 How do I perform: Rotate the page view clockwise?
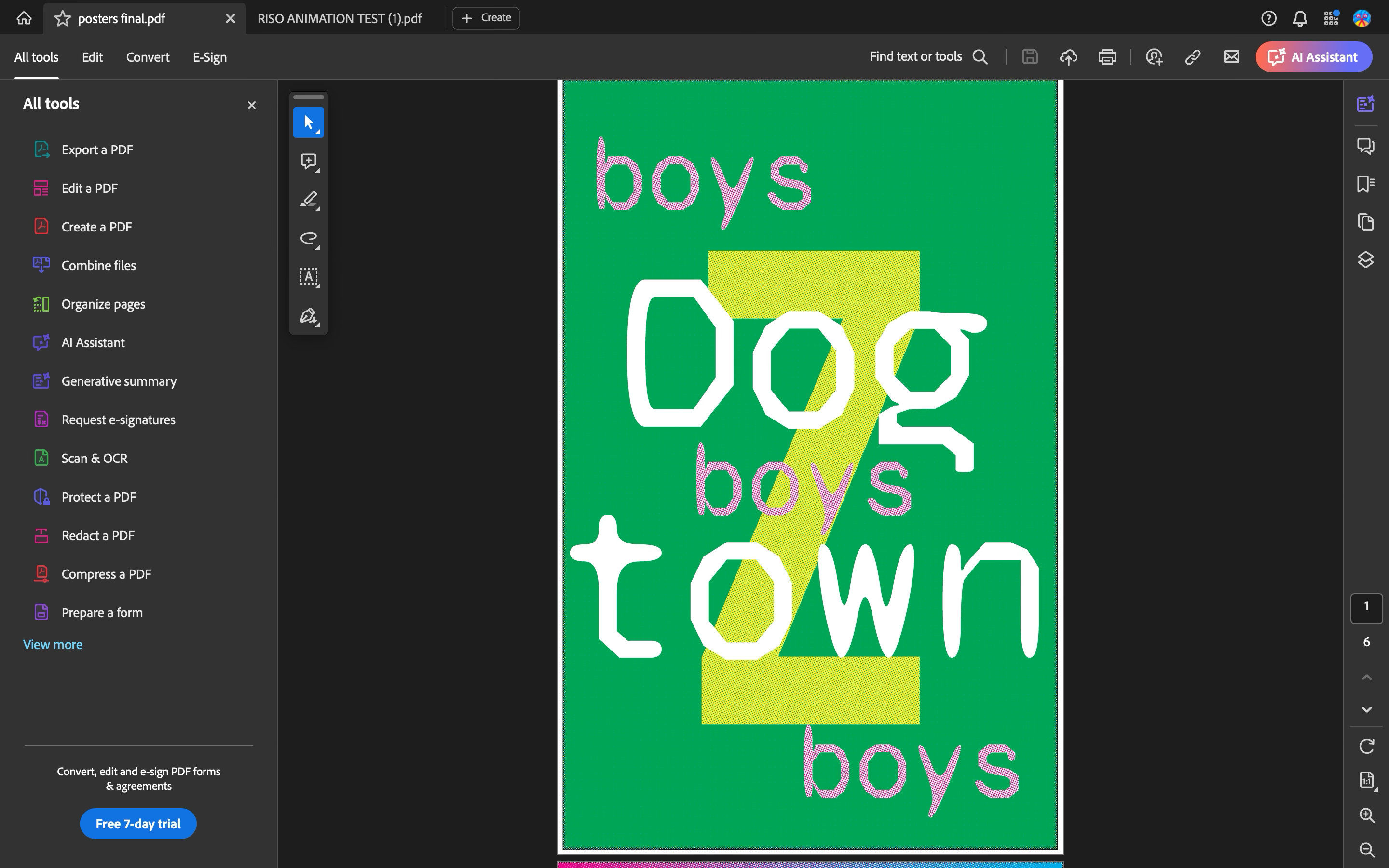pos(1367,746)
